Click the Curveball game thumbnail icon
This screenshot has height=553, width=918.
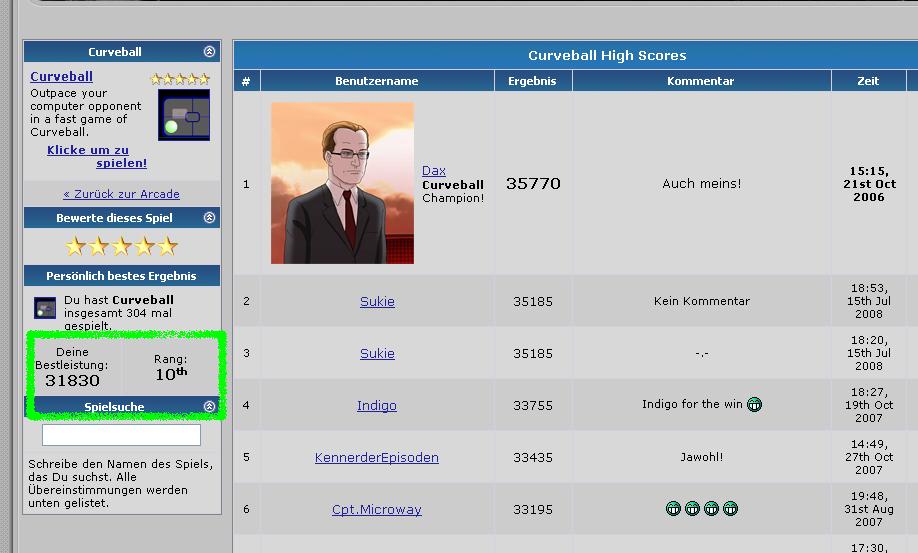pyautogui.click(x=184, y=115)
